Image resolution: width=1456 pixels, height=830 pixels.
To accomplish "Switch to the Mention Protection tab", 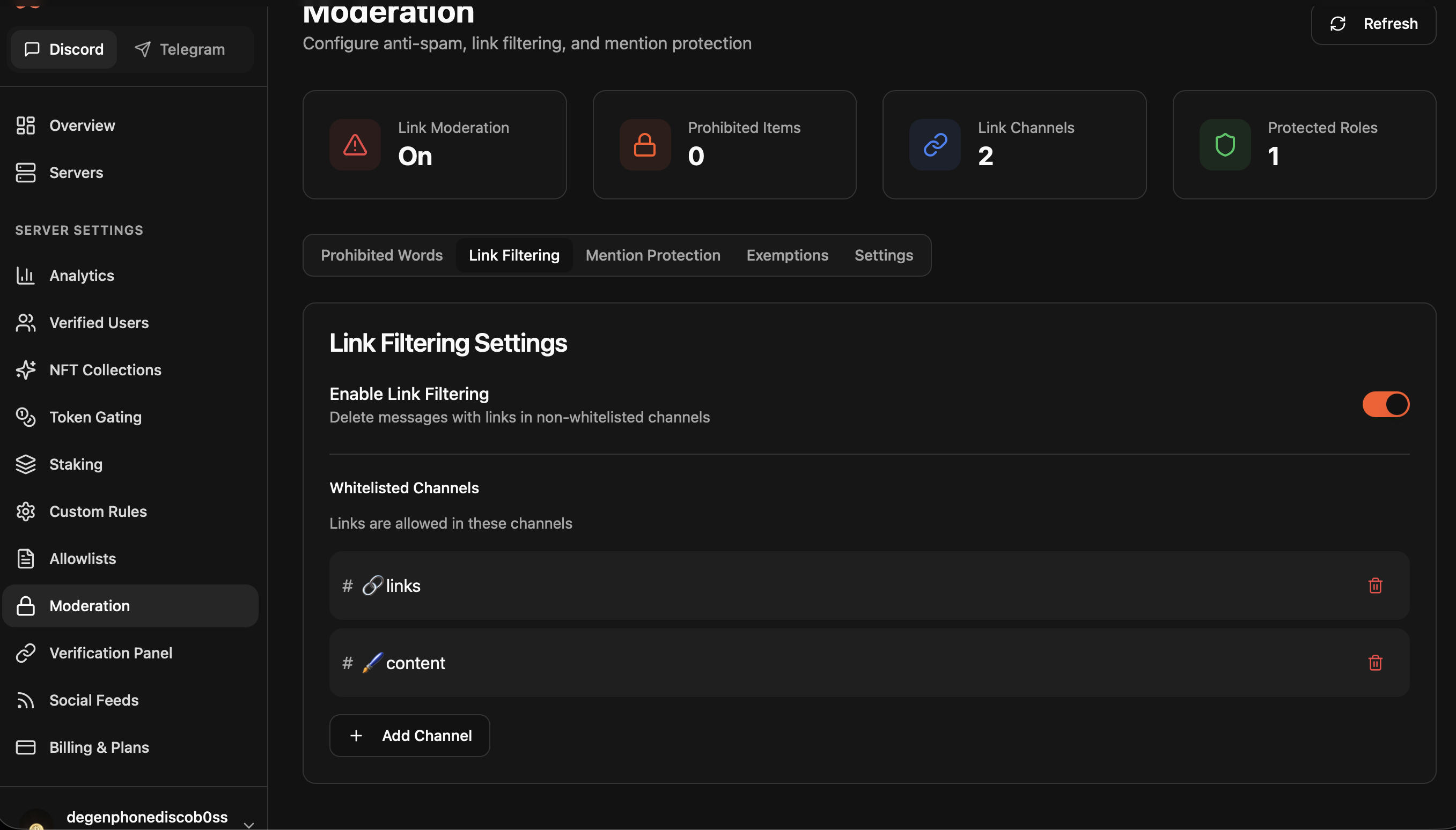I will coord(652,255).
